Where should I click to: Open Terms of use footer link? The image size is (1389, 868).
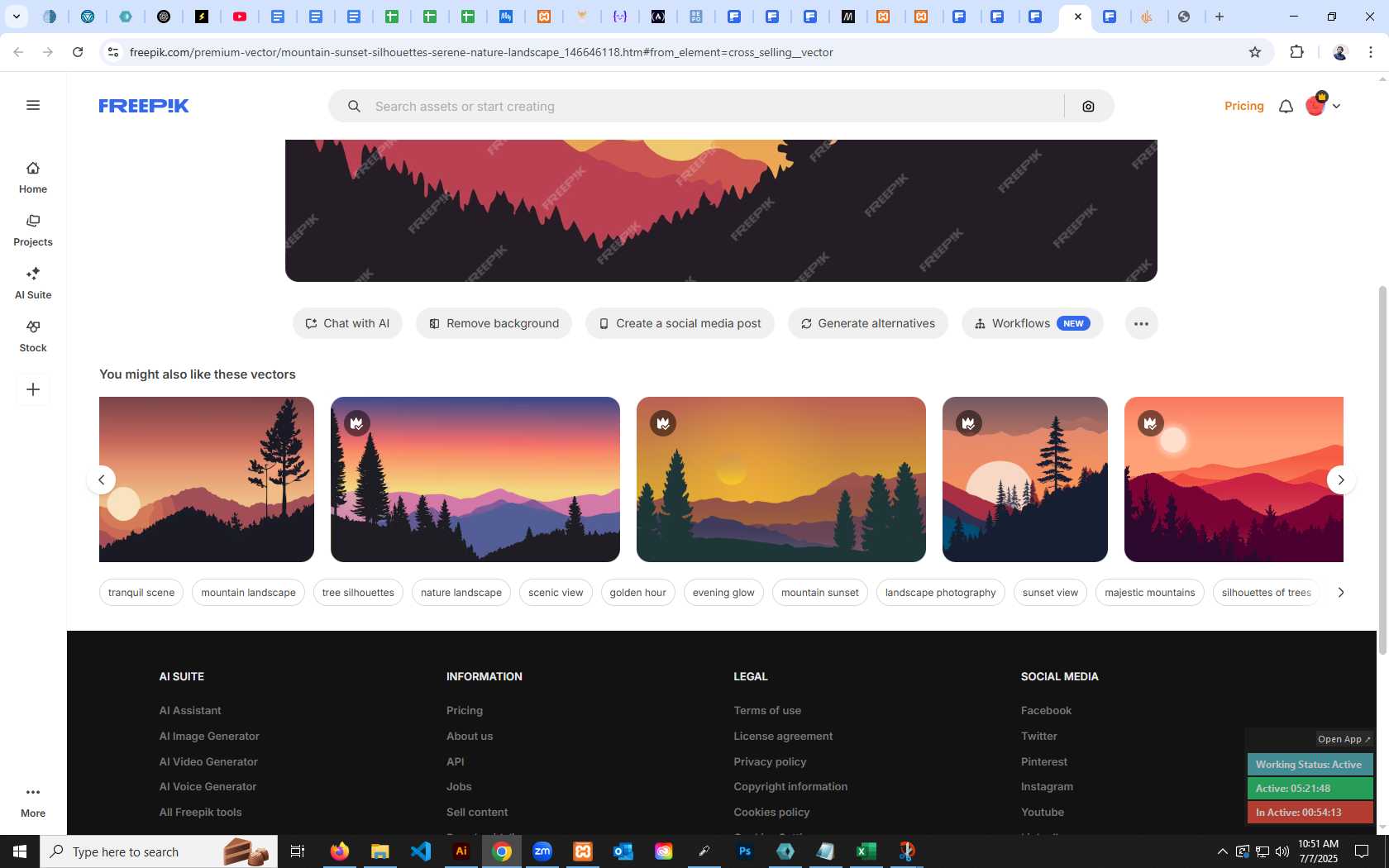[x=767, y=710]
